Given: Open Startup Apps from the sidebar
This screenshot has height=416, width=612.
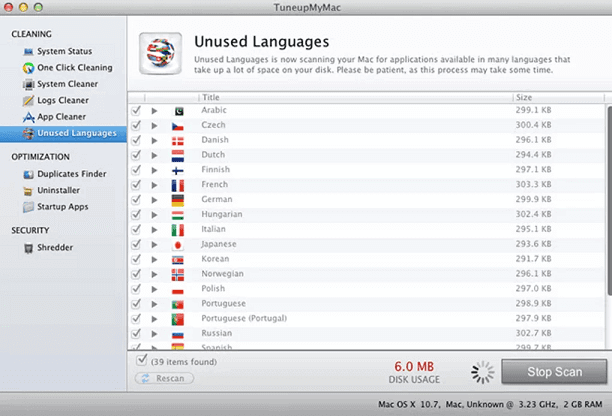Looking at the screenshot, I should pos(63,207).
